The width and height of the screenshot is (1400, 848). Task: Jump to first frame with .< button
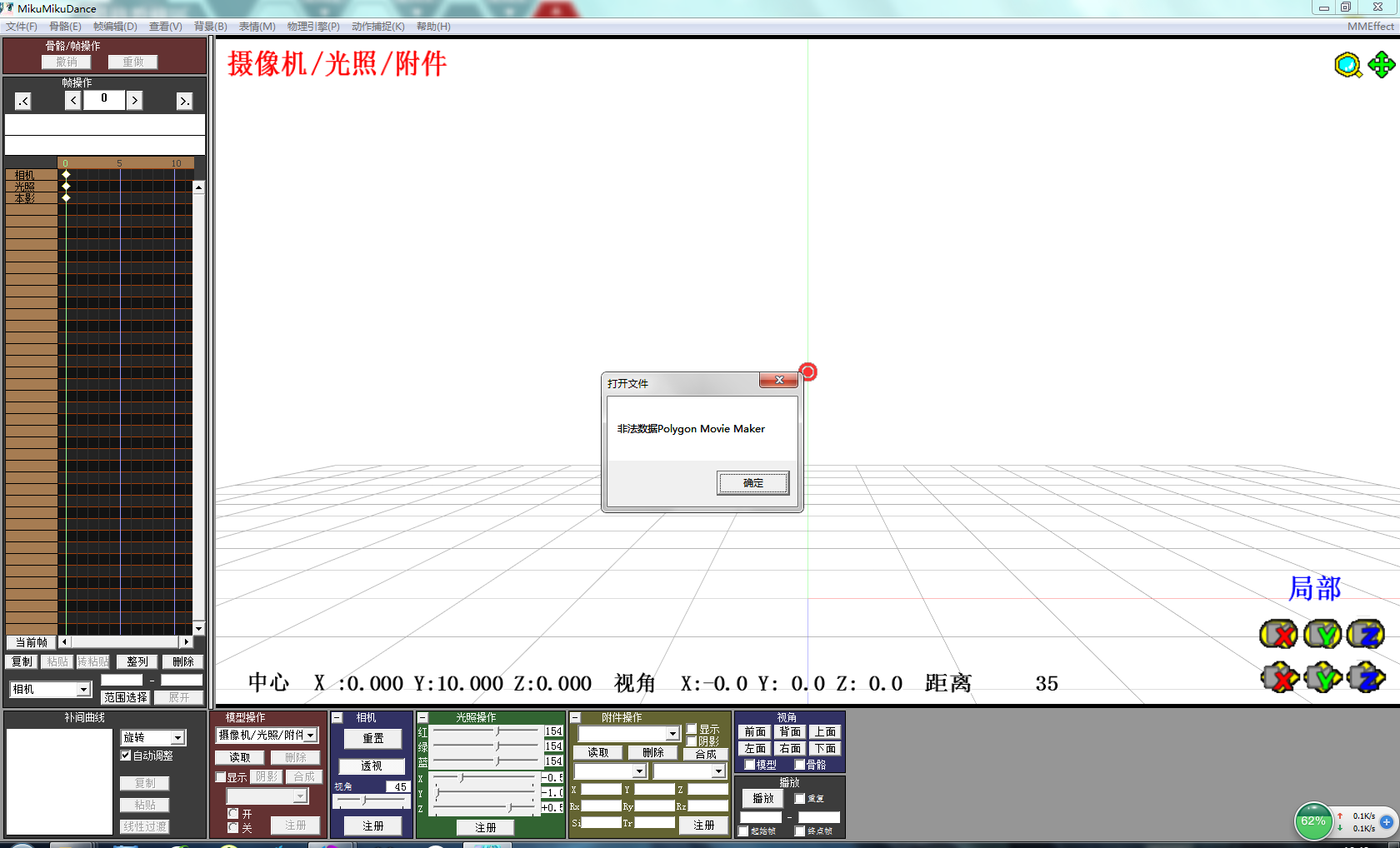[x=23, y=102]
